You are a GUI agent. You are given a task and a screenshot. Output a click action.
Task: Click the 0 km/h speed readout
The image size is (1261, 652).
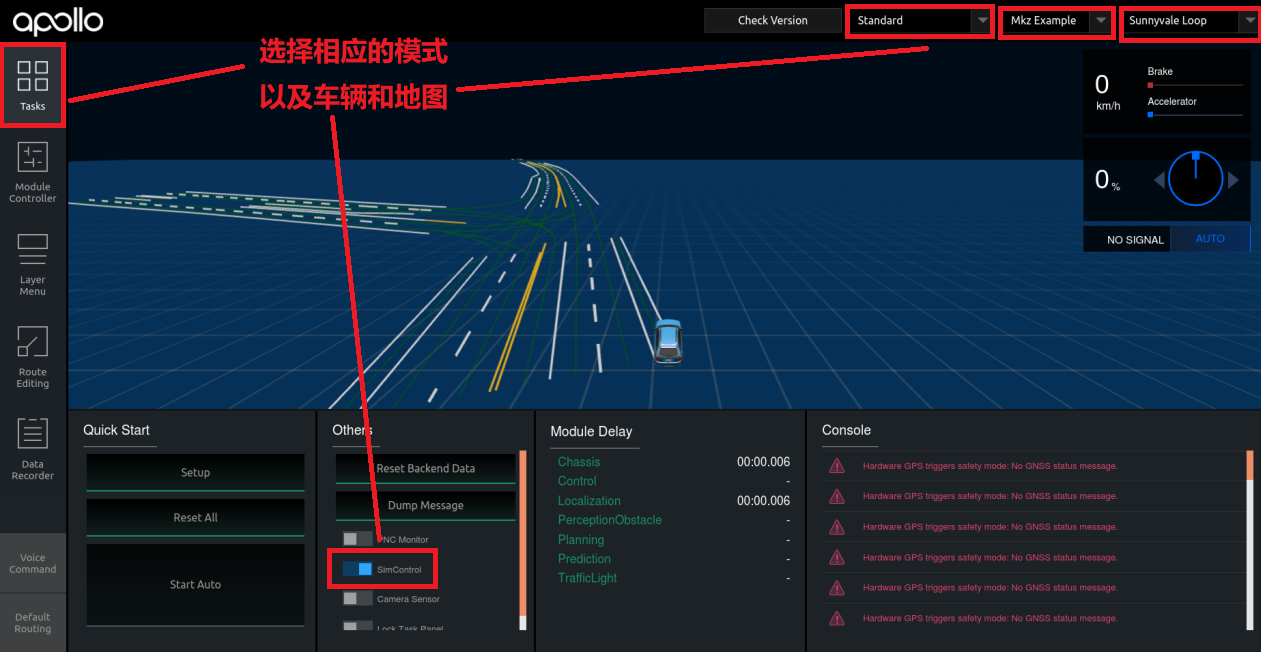[1108, 91]
